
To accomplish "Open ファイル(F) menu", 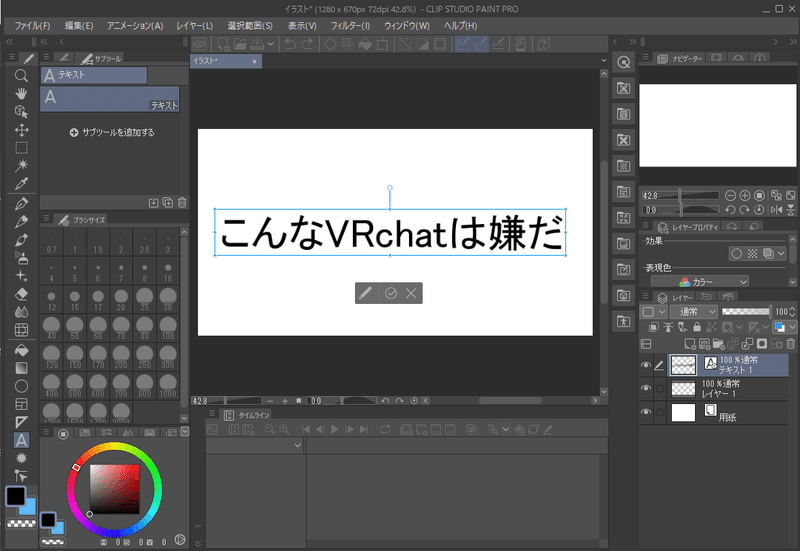I will 32,26.
